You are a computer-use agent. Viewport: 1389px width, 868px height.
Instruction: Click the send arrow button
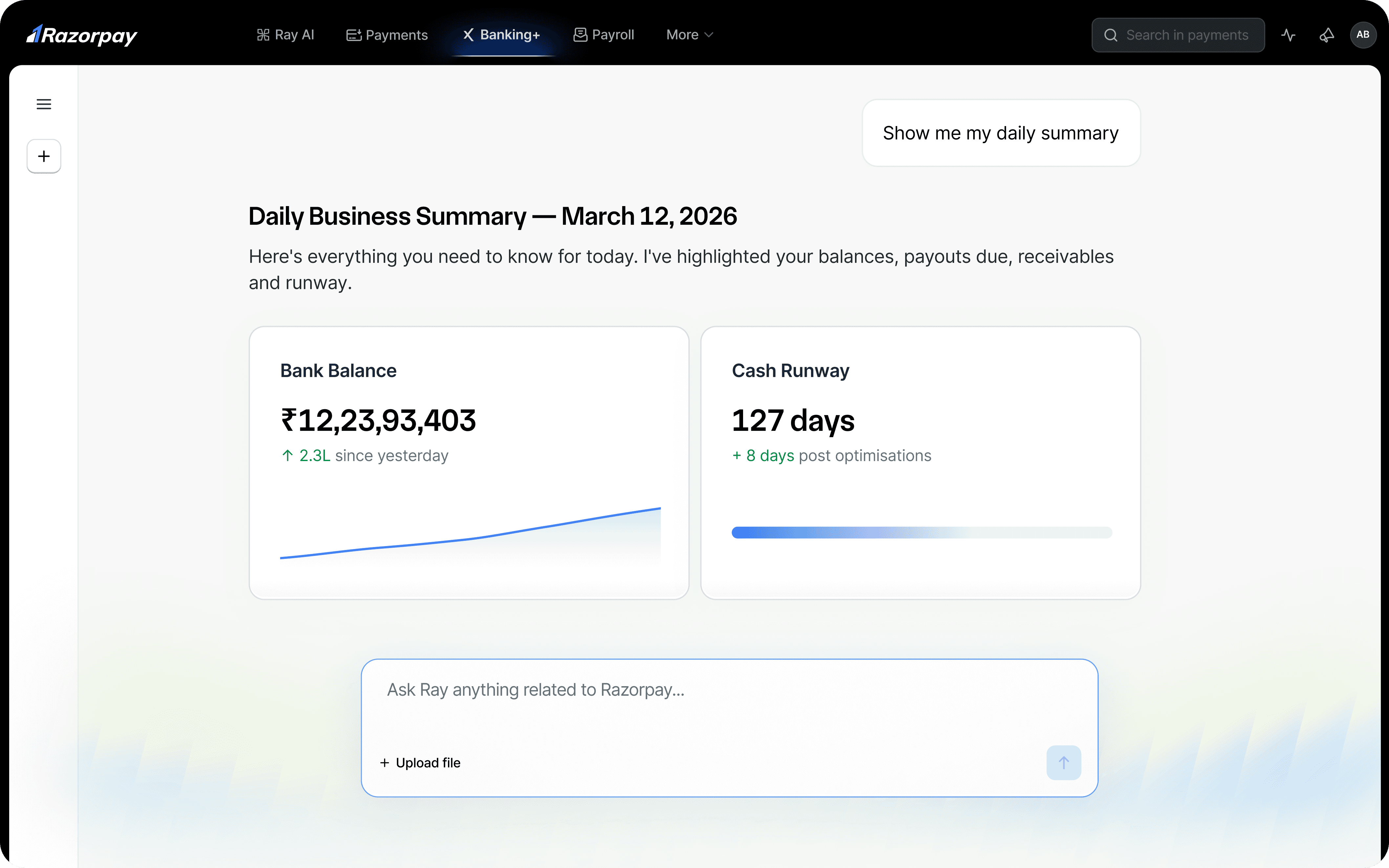[1063, 762]
